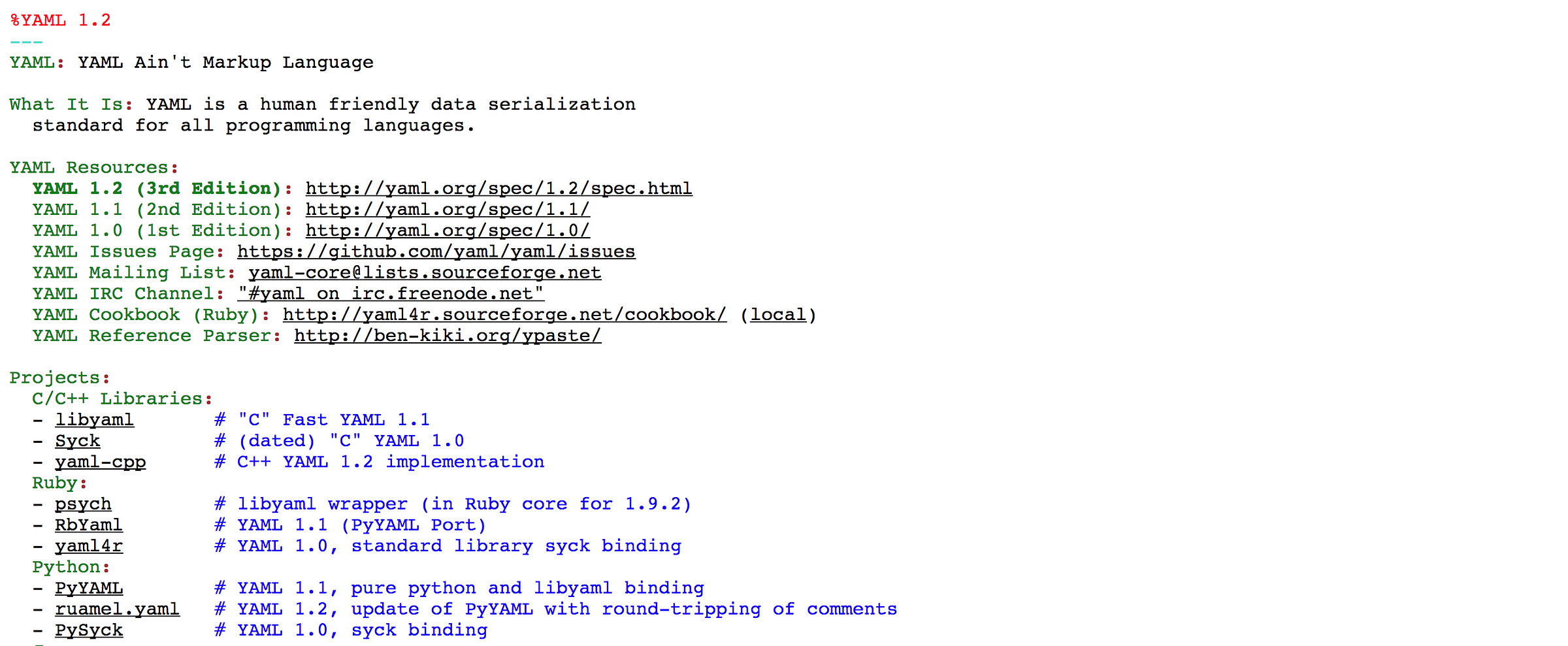Screen dimensions: 1568x646
Task: Open the Syck project link
Action: [x=77, y=441]
